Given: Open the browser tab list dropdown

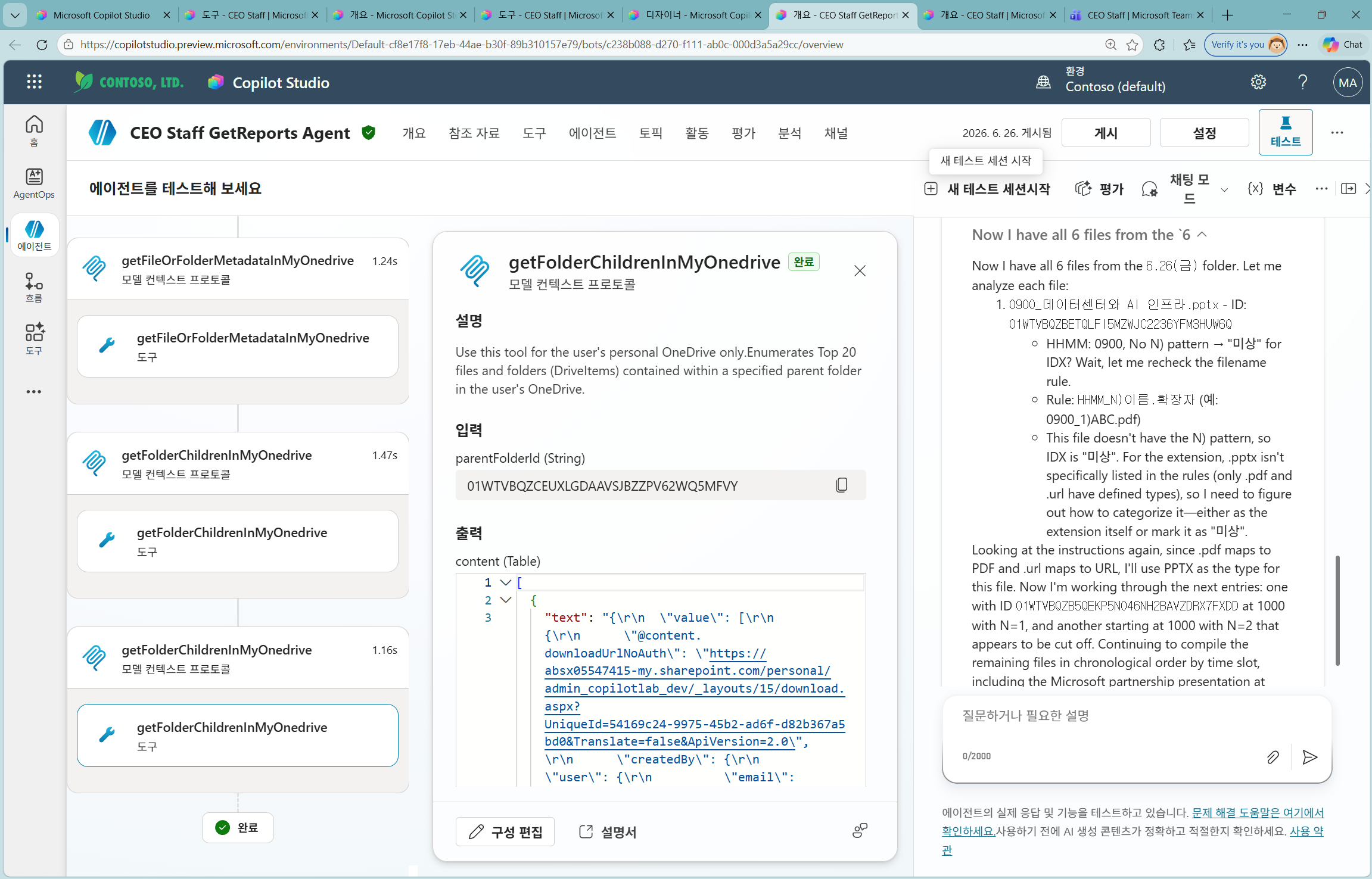Looking at the screenshot, I should click(15, 15).
